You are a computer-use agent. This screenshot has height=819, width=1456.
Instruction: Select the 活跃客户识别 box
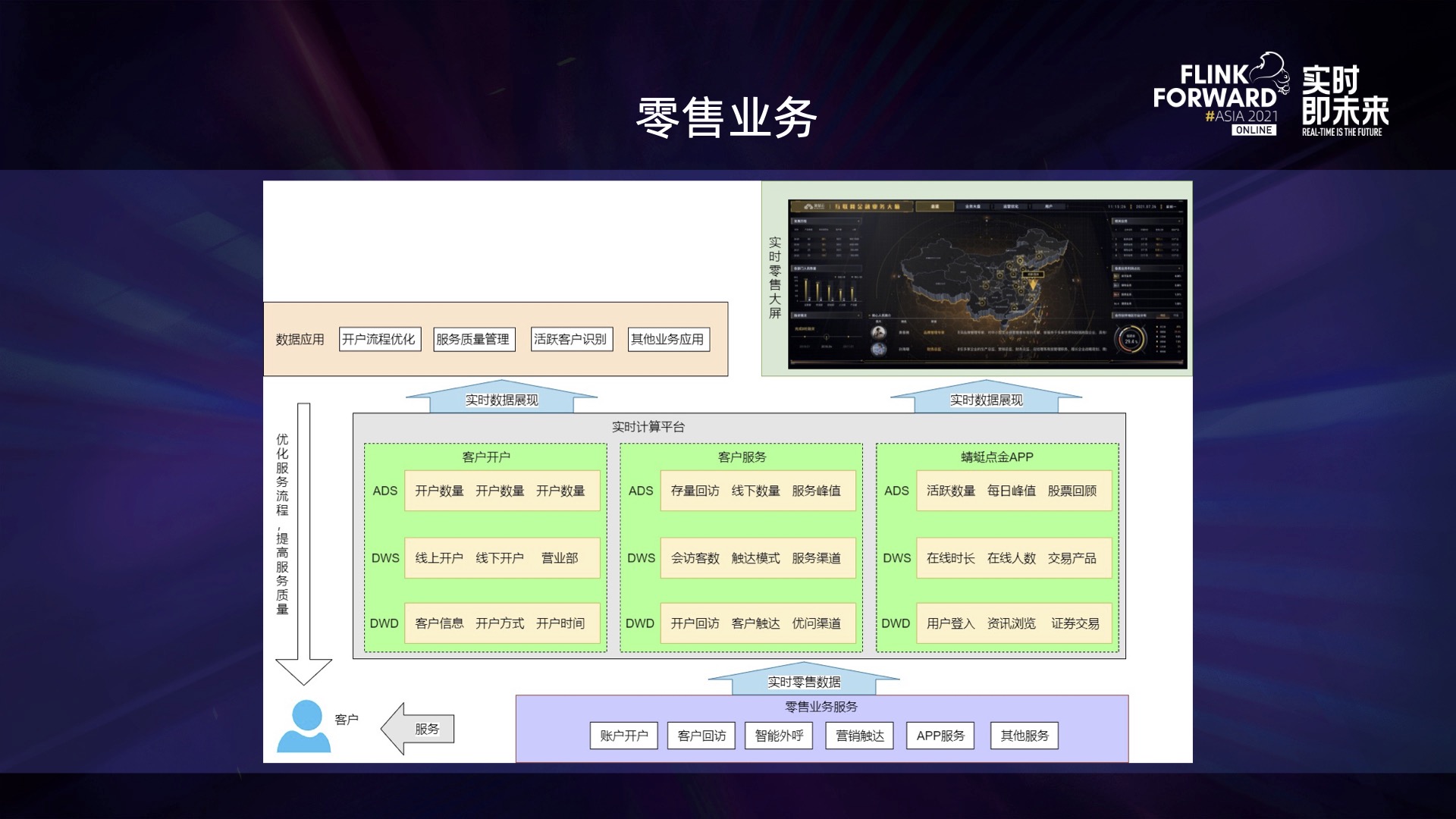[570, 339]
